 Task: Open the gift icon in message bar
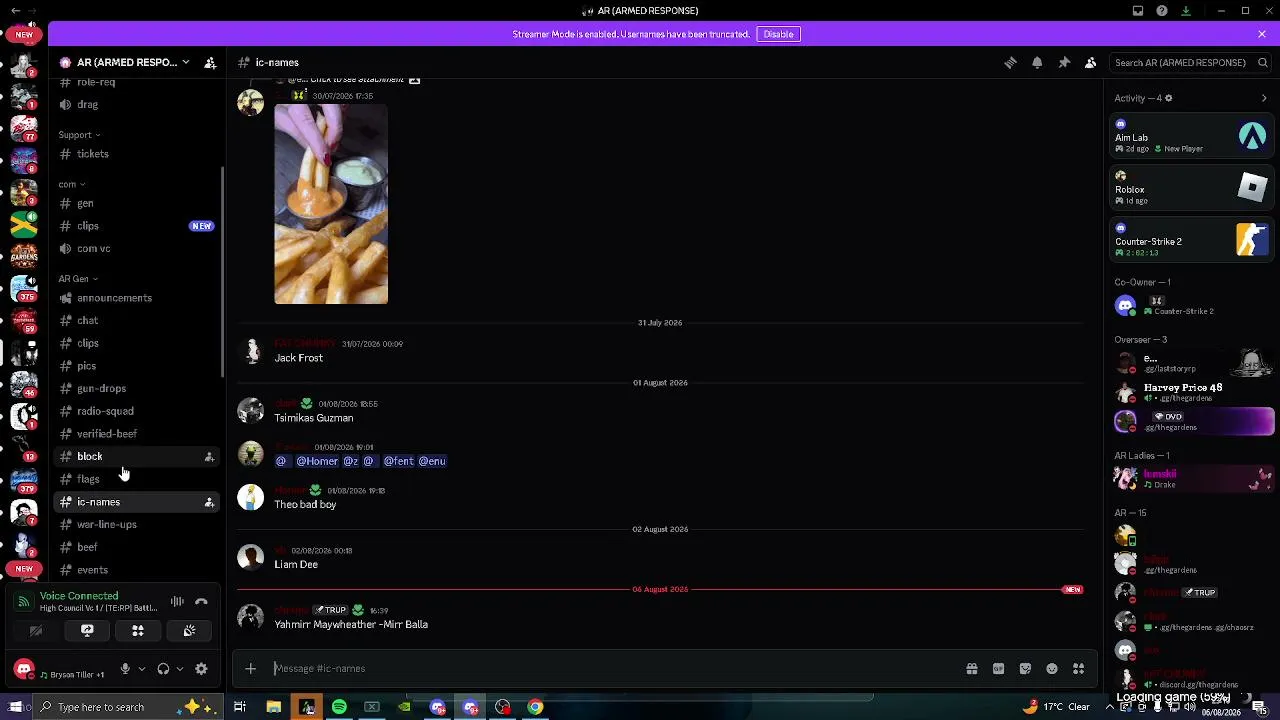click(x=971, y=669)
